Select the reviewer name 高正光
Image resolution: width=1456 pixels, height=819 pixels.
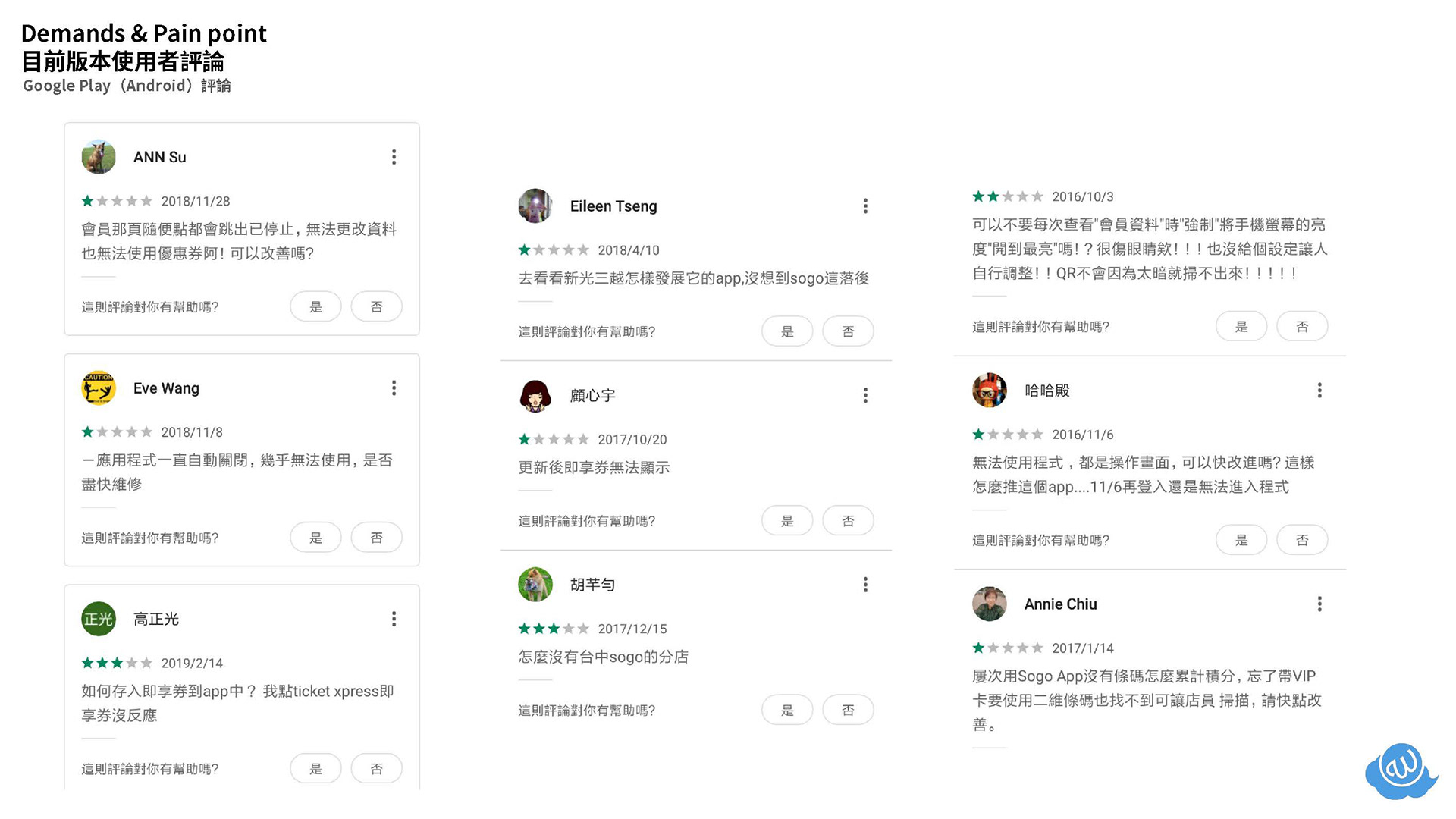156,619
